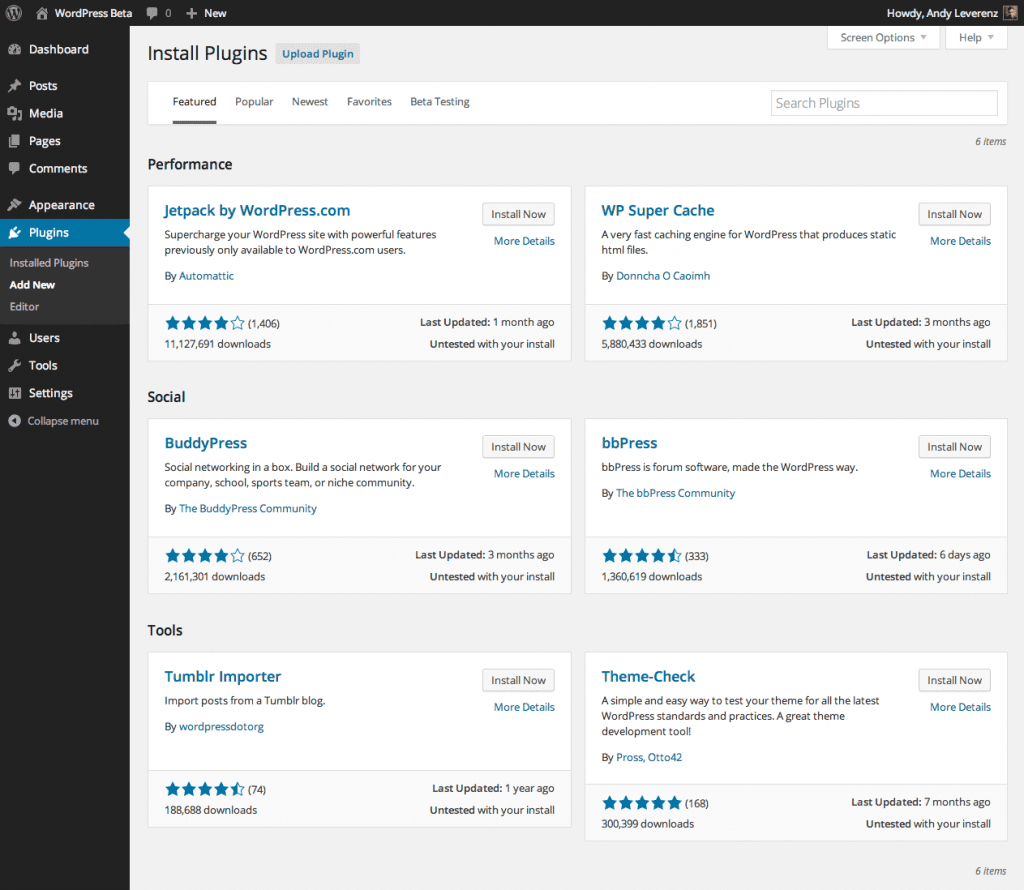Open Add New under the Plugins menu
The image size is (1024, 890).
click(32, 284)
